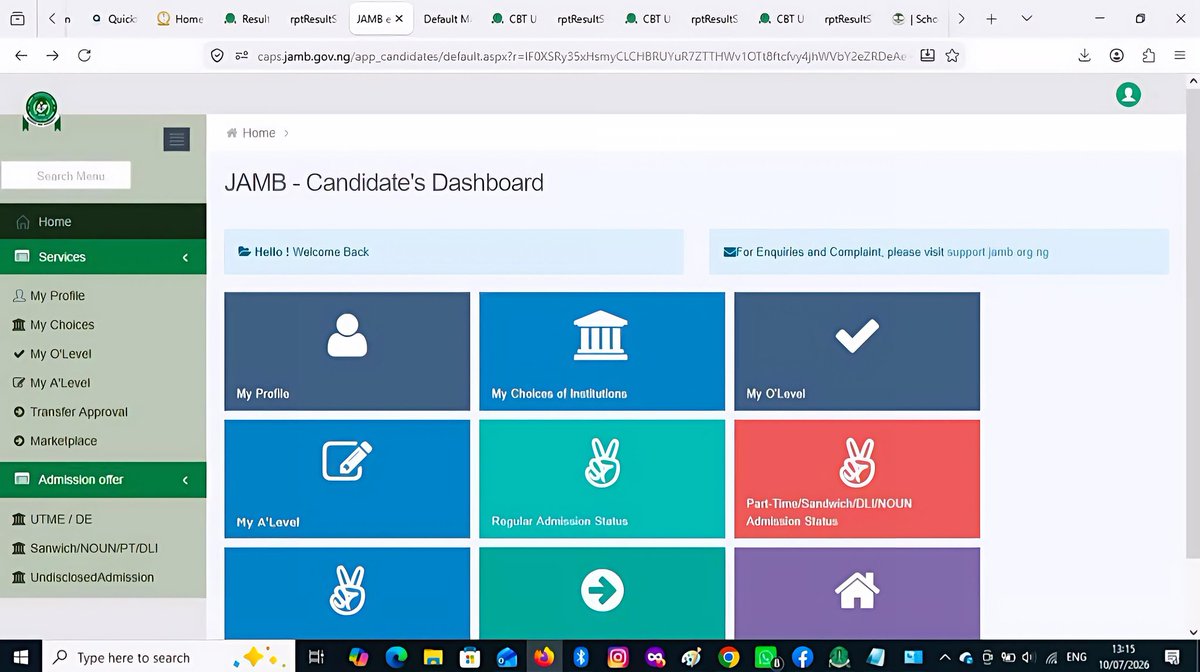The width and height of the screenshot is (1200, 672).
Task: Click the tracking protection shield icon
Action: (x=216, y=56)
